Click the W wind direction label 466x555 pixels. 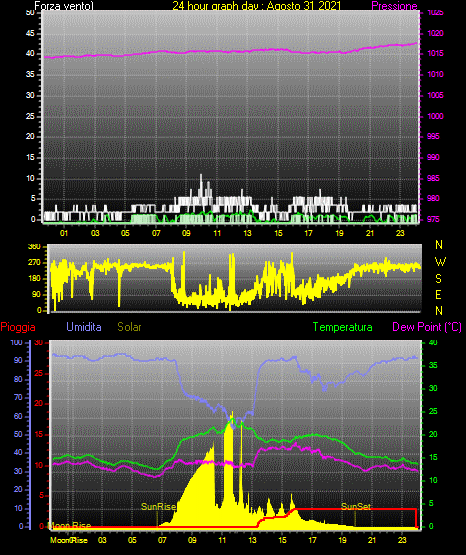pyautogui.click(x=440, y=262)
